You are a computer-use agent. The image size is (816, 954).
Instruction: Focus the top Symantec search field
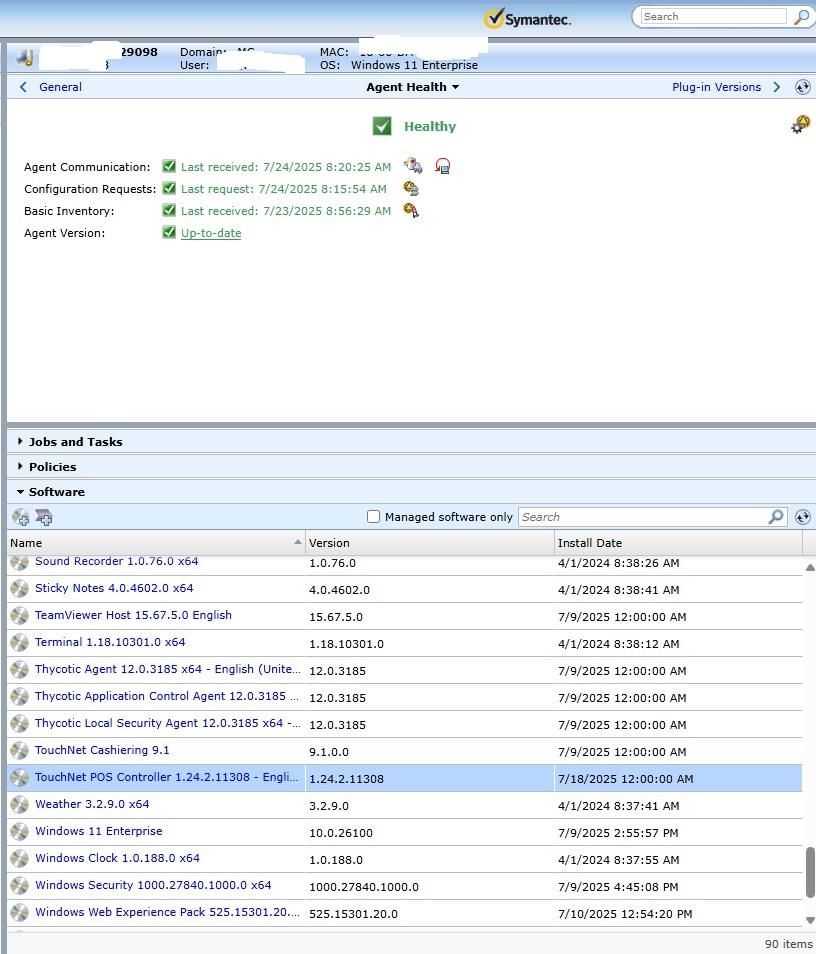coord(713,16)
